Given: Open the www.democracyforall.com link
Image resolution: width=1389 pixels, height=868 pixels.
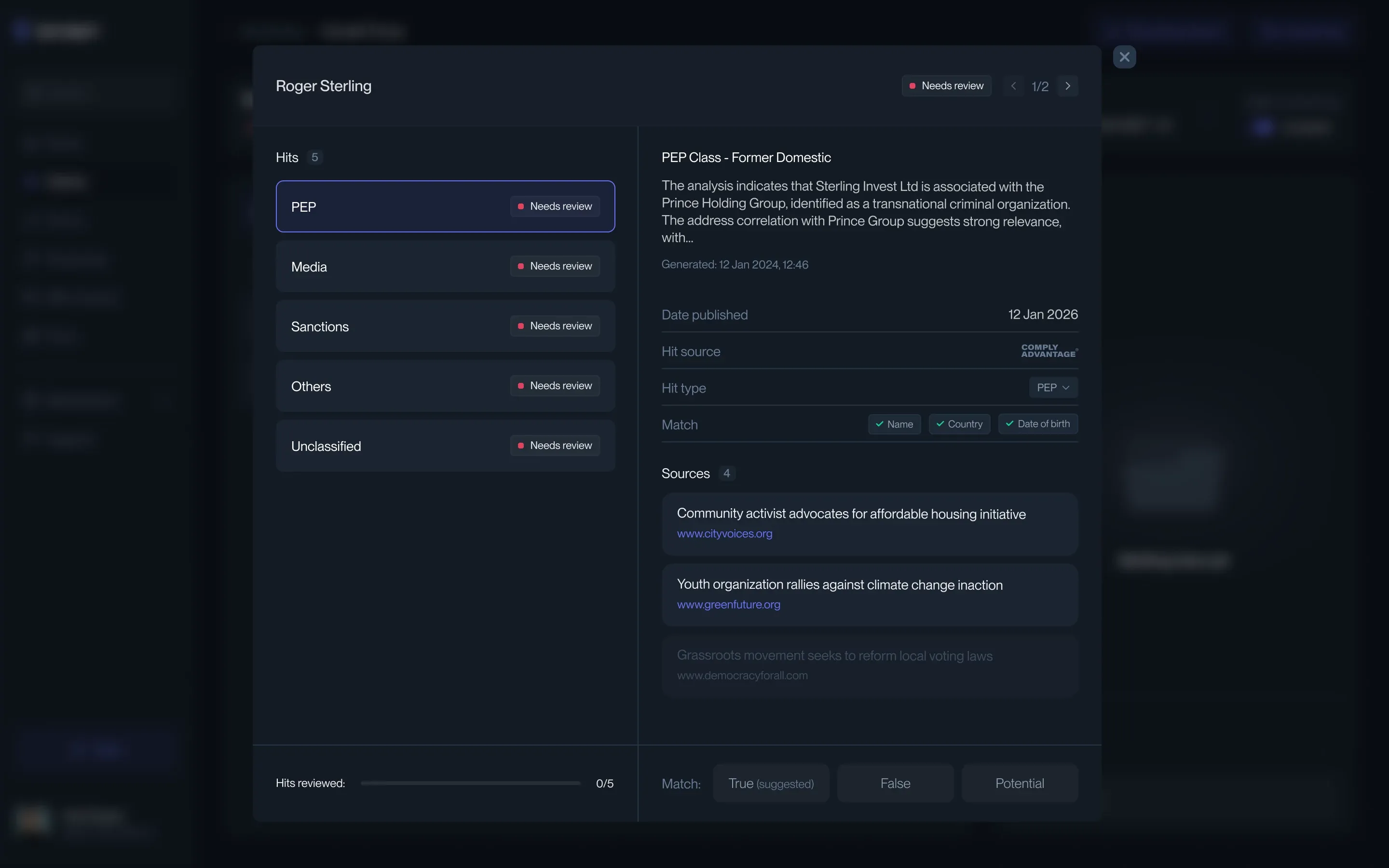Looking at the screenshot, I should [742, 676].
